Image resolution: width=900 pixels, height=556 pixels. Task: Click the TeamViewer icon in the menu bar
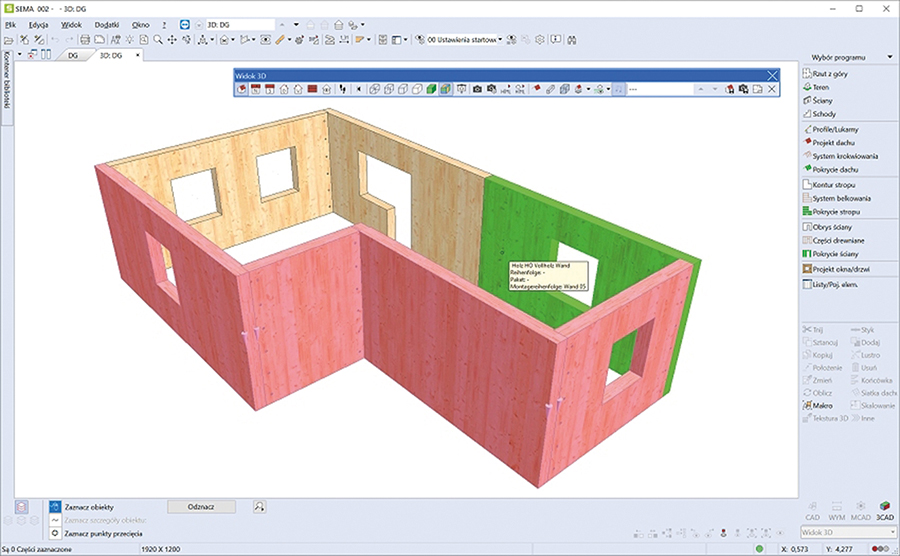click(x=184, y=23)
